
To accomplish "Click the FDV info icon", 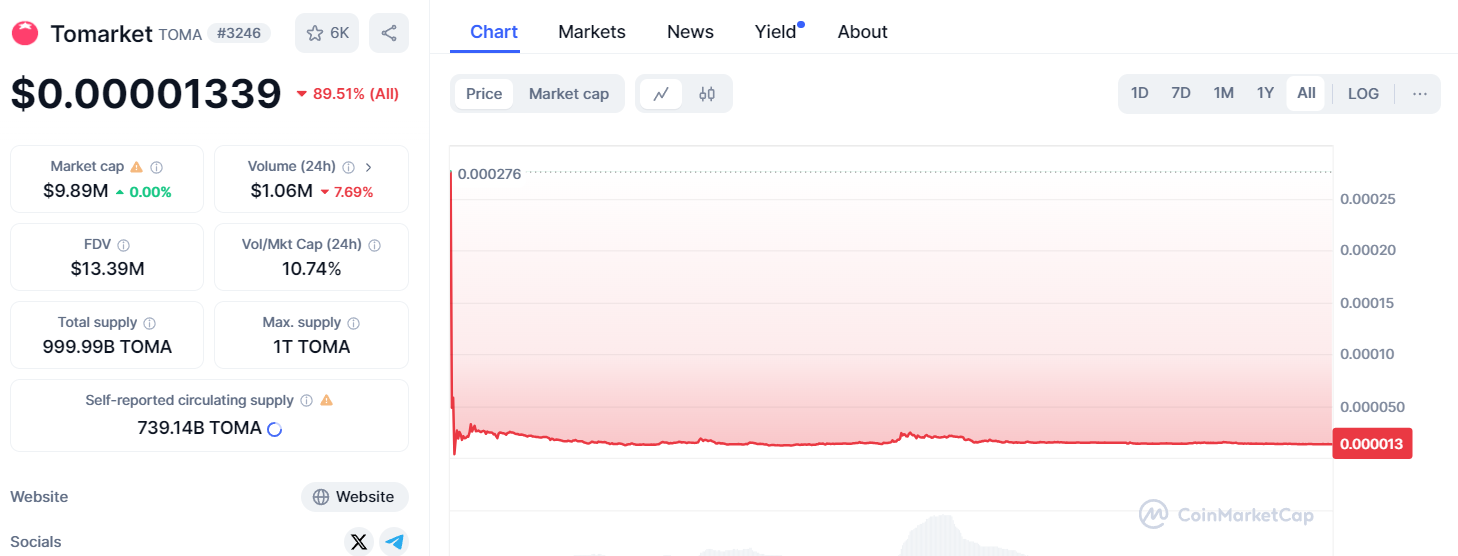I will (x=124, y=245).
